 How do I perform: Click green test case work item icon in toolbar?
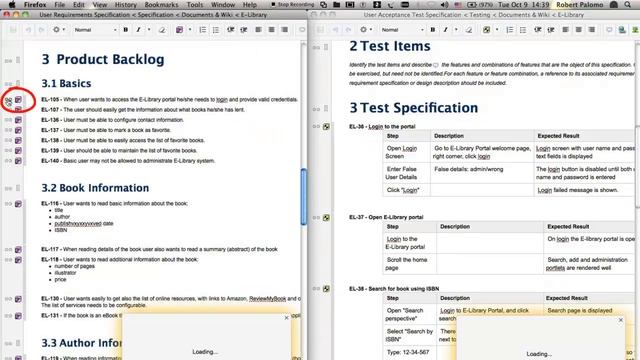(x=487, y=30)
